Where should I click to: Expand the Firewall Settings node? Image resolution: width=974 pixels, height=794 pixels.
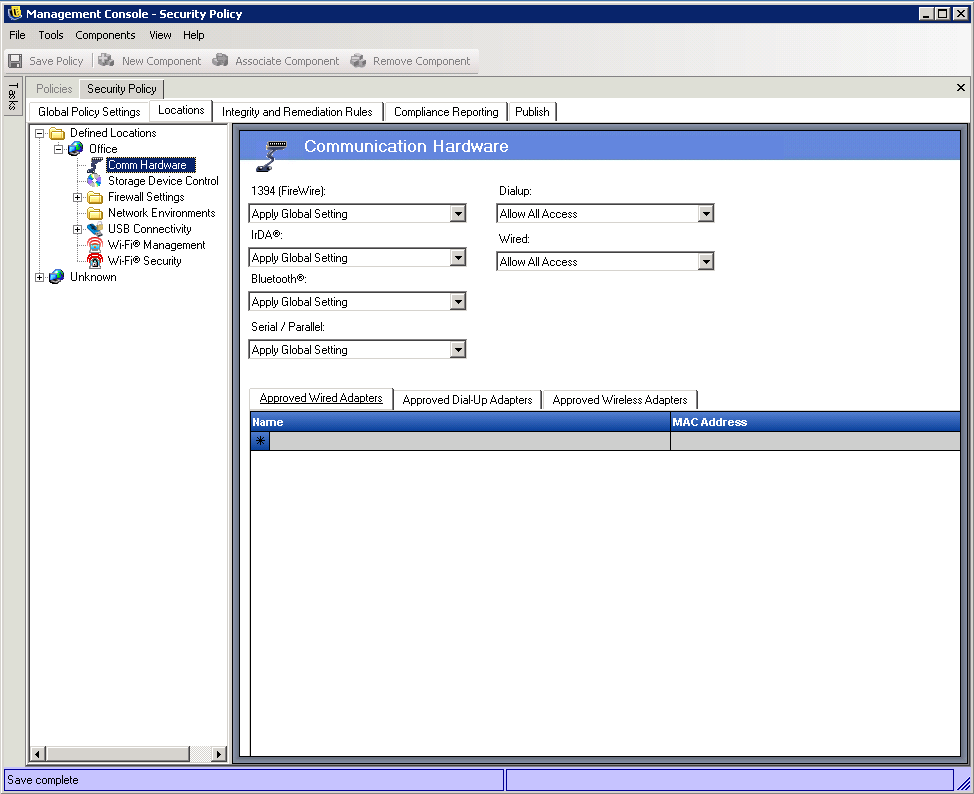(78, 198)
